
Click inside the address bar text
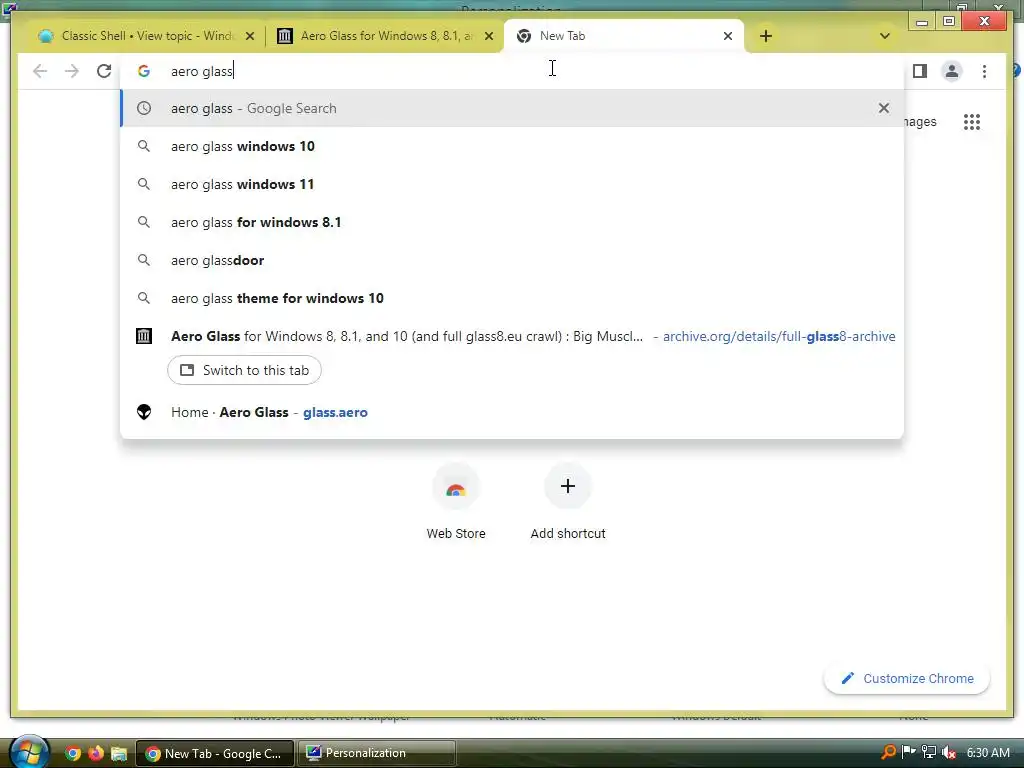202,71
